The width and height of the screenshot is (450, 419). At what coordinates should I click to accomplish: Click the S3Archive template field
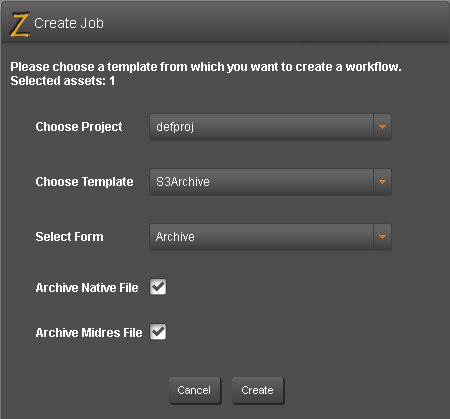pos(261,182)
